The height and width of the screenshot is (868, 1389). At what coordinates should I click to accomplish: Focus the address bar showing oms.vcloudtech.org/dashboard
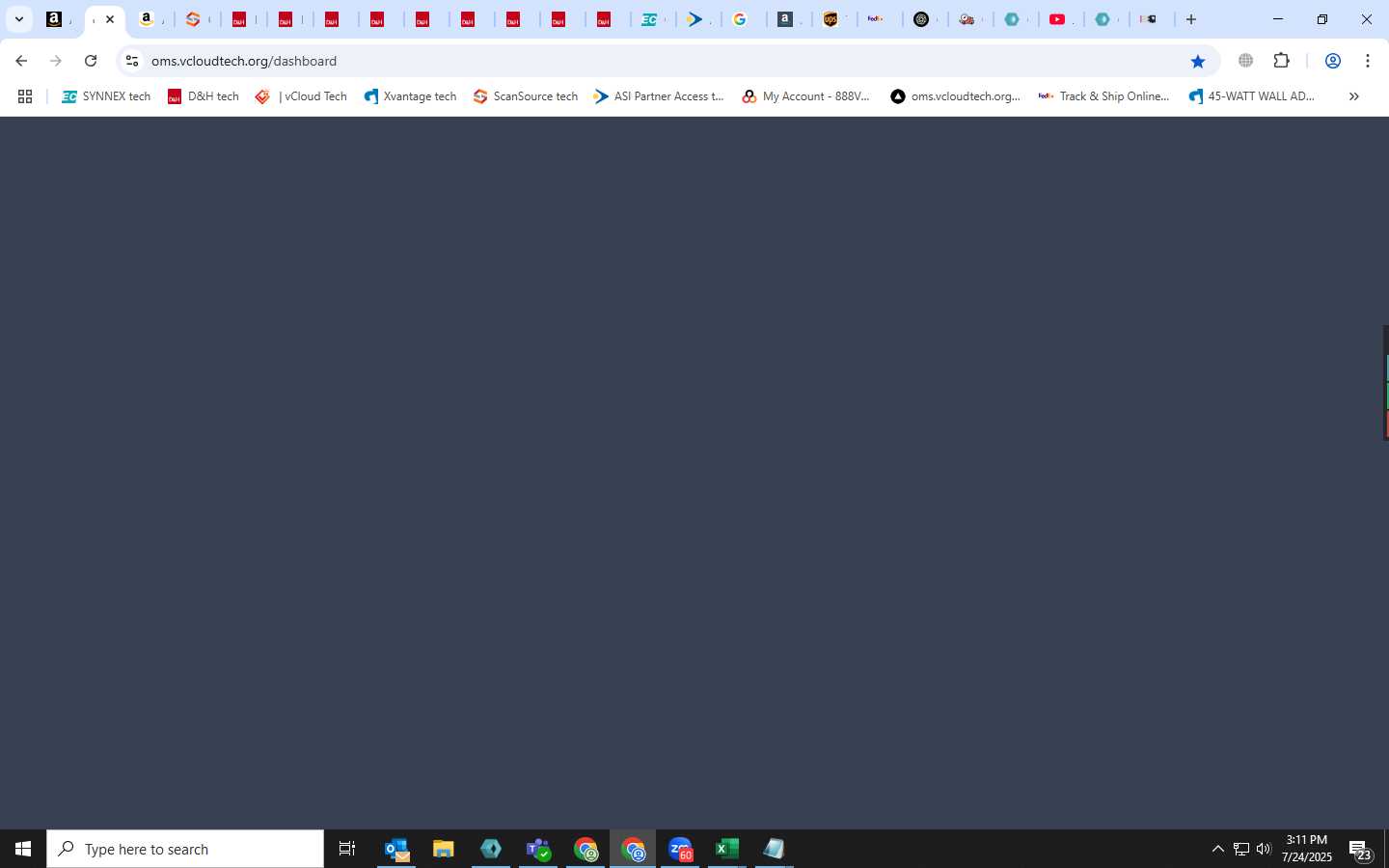(x=666, y=61)
